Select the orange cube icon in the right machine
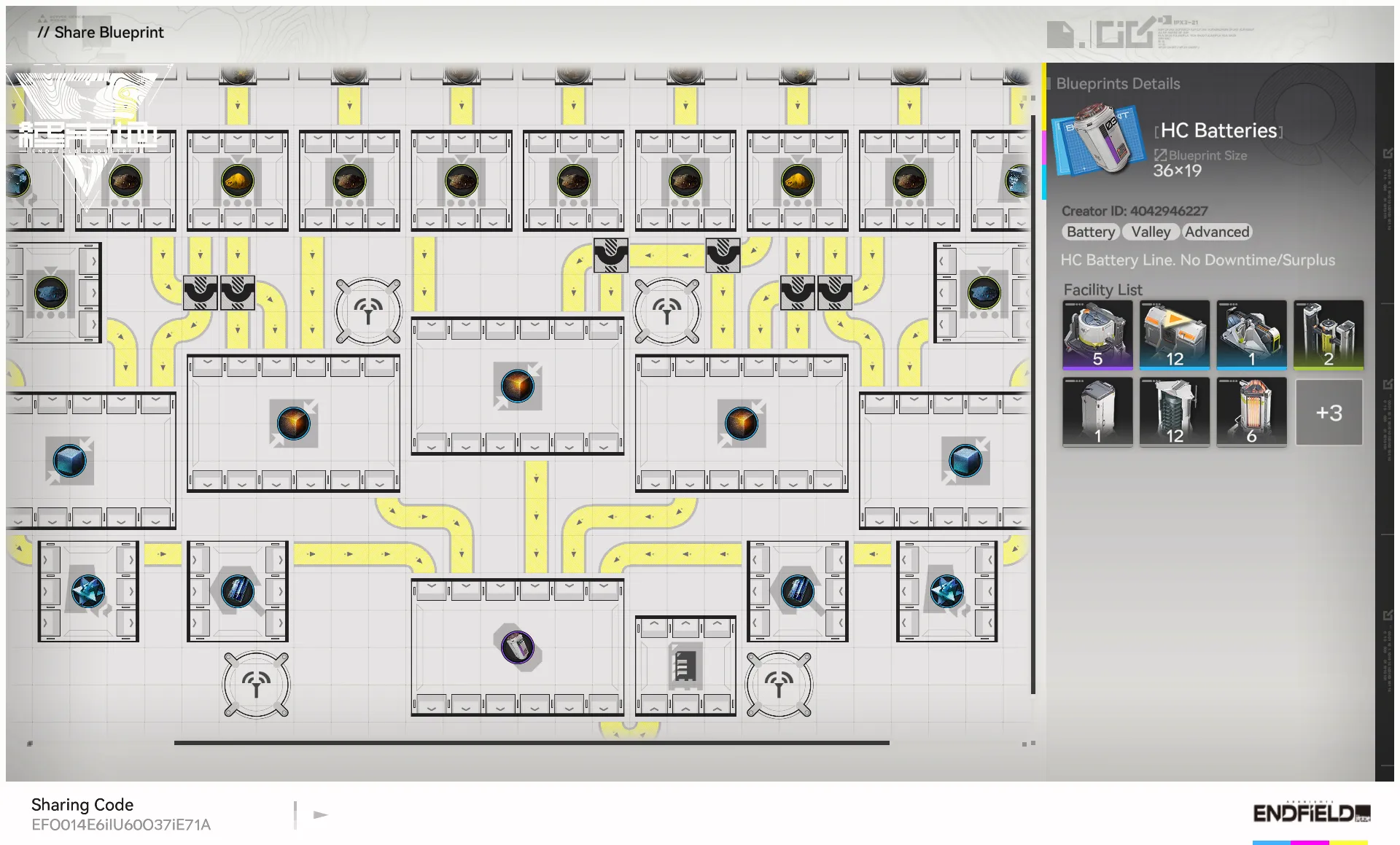 (742, 423)
